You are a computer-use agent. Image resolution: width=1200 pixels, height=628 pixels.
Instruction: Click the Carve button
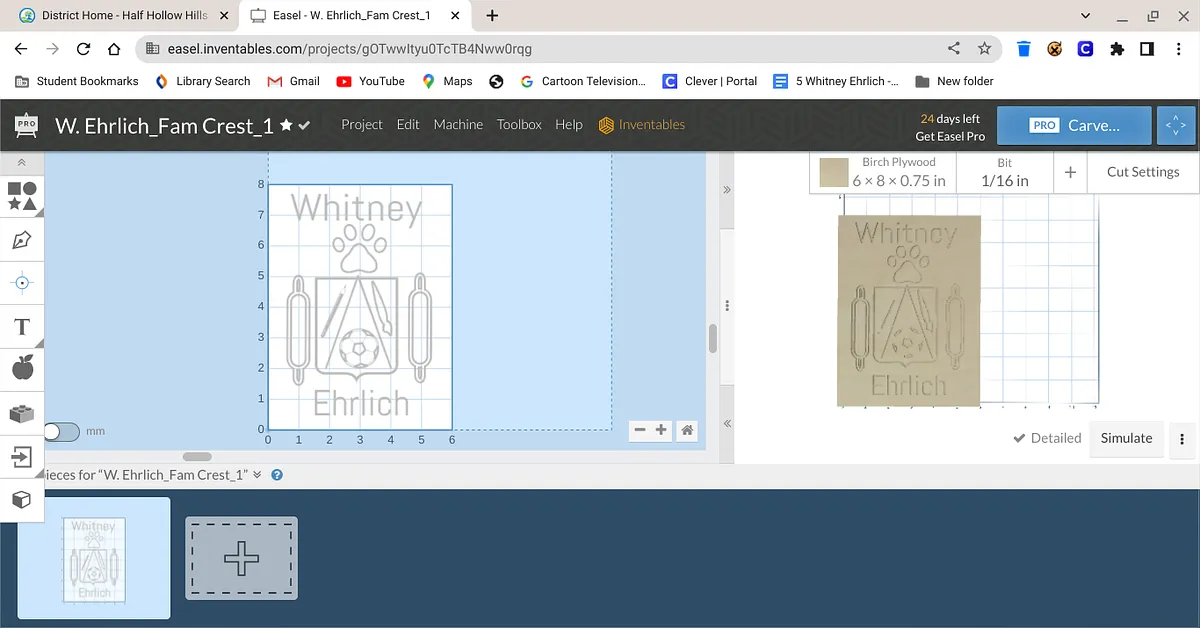[x=1074, y=125]
